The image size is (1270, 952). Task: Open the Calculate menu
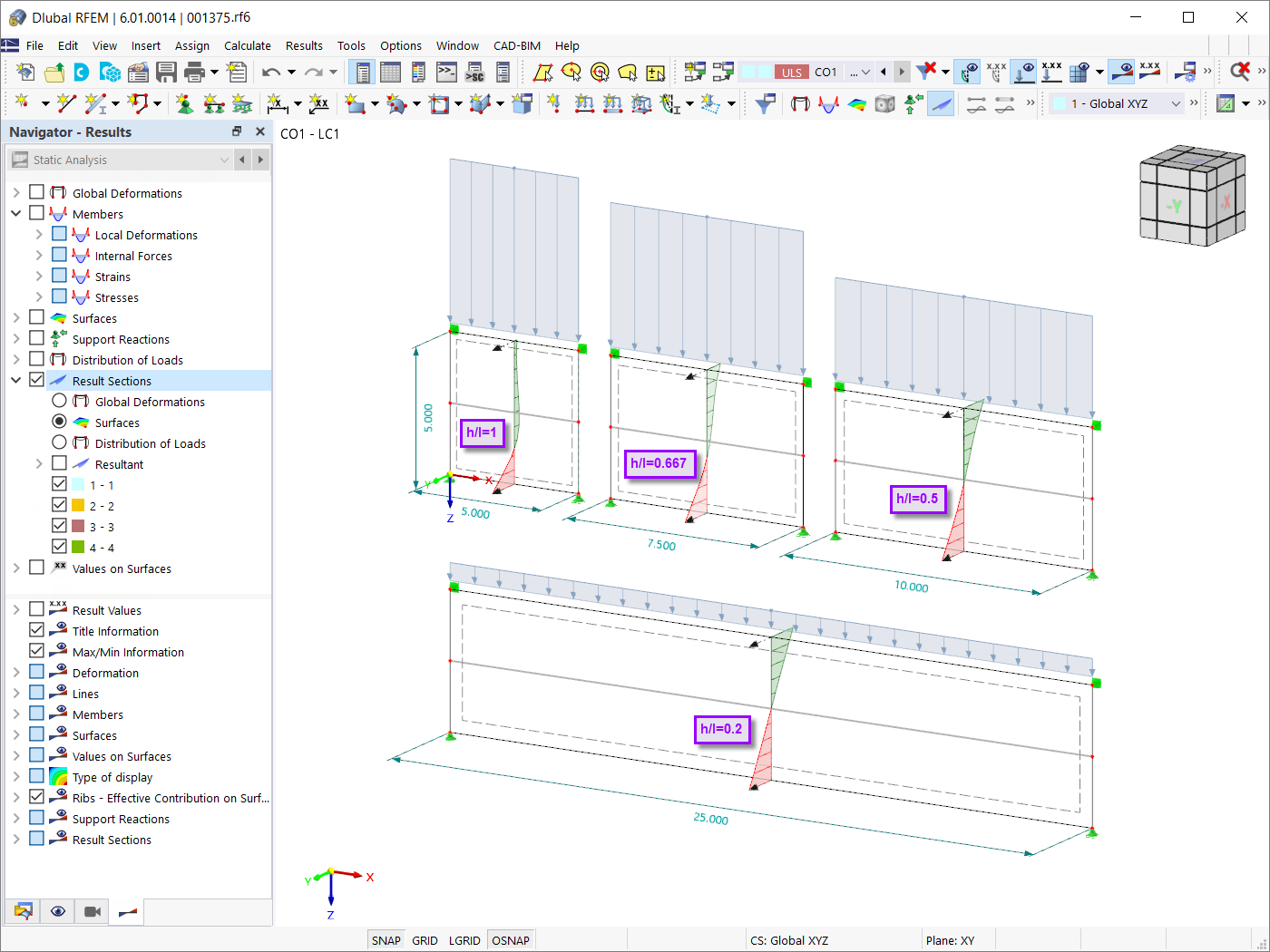tap(248, 45)
